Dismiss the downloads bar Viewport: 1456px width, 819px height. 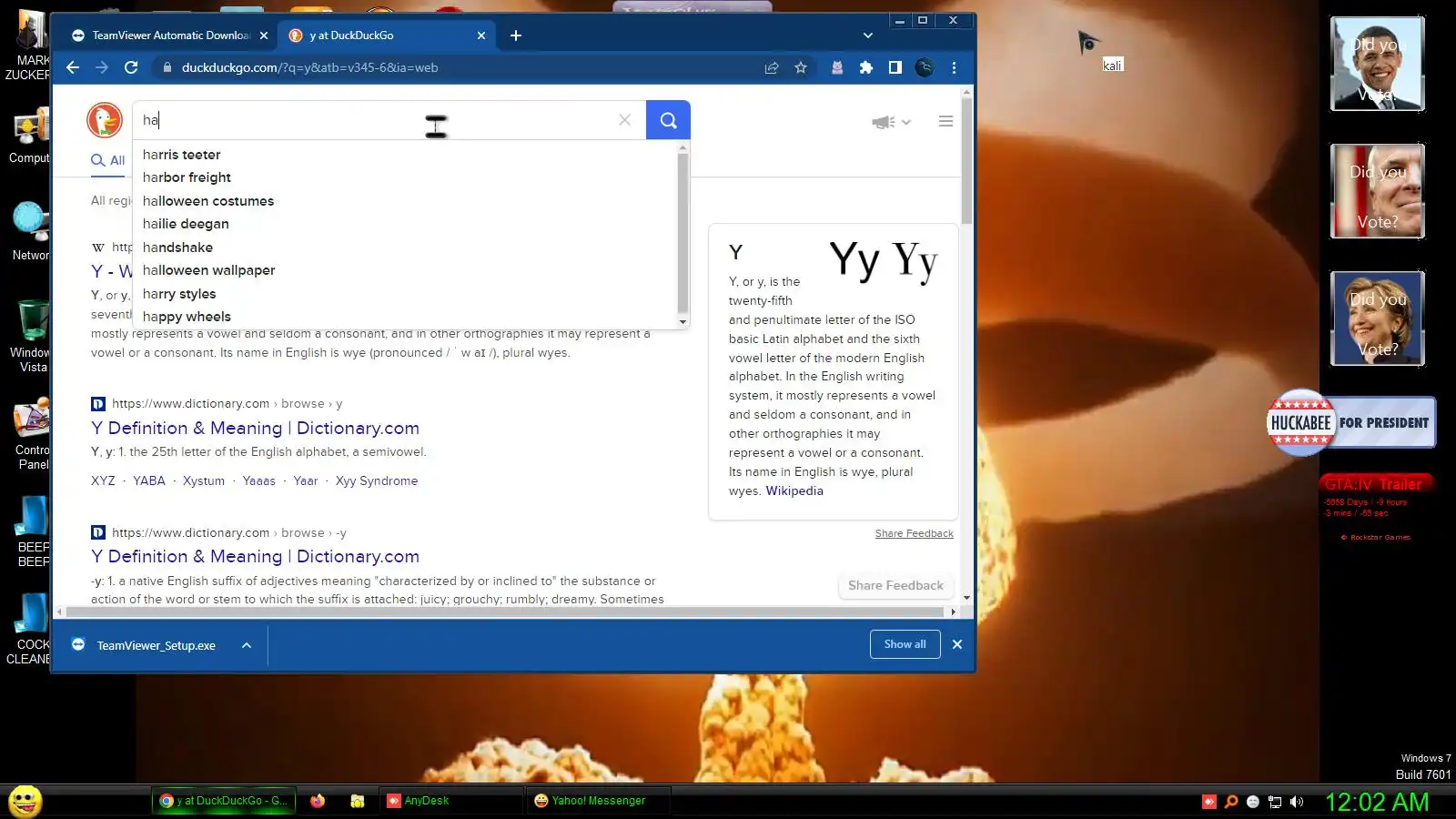957,644
